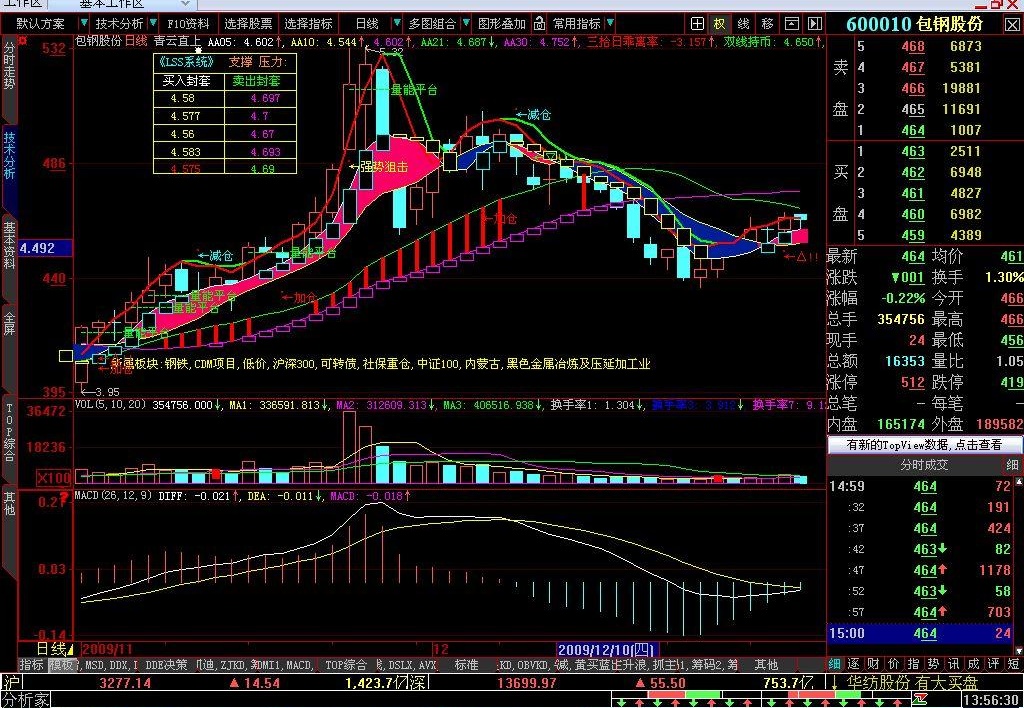Select the 势 tab in the right panel bottom row
1024x708 pixels.
pyautogui.click(x=933, y=664)
